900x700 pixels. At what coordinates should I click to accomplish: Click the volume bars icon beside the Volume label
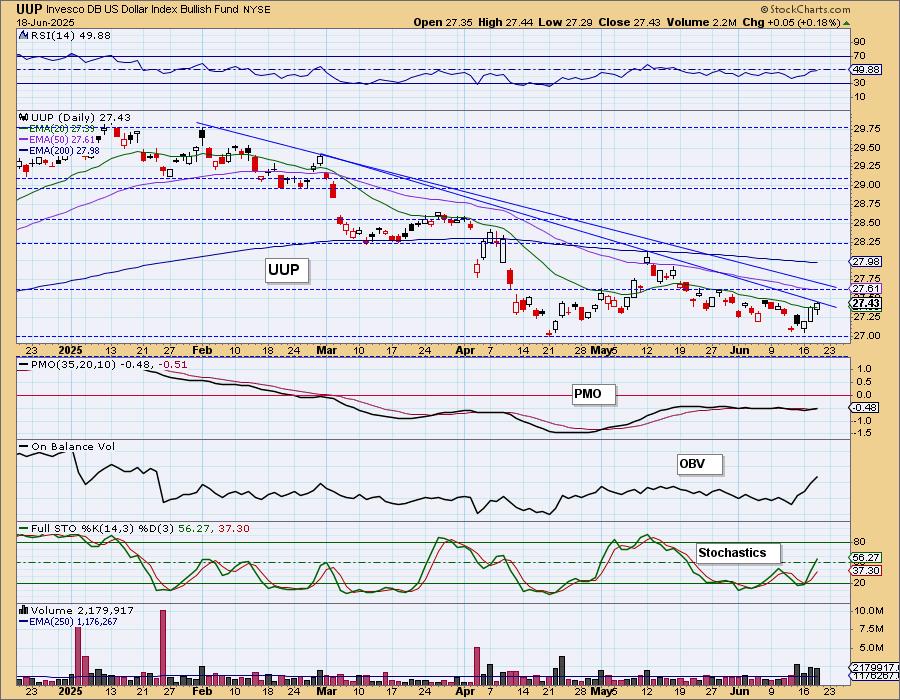(x=24, y=610)
